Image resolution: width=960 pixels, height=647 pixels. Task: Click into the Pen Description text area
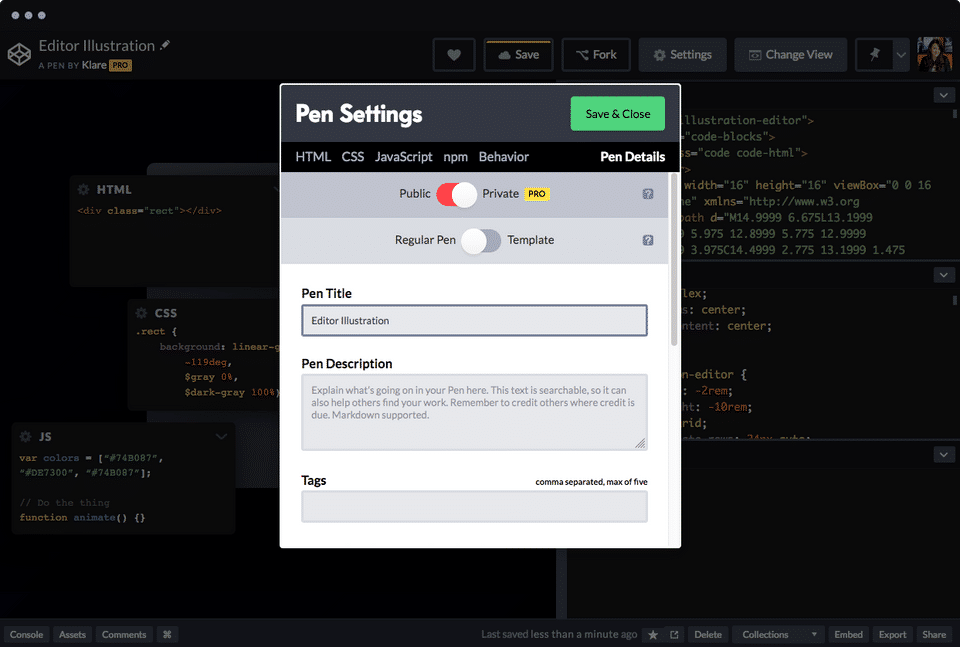pyautogui.click(x=474, y=411)
